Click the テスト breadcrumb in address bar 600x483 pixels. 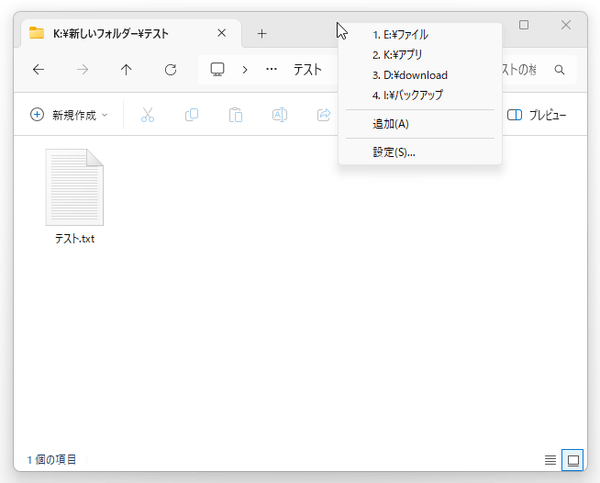click(x=308, y=70)
